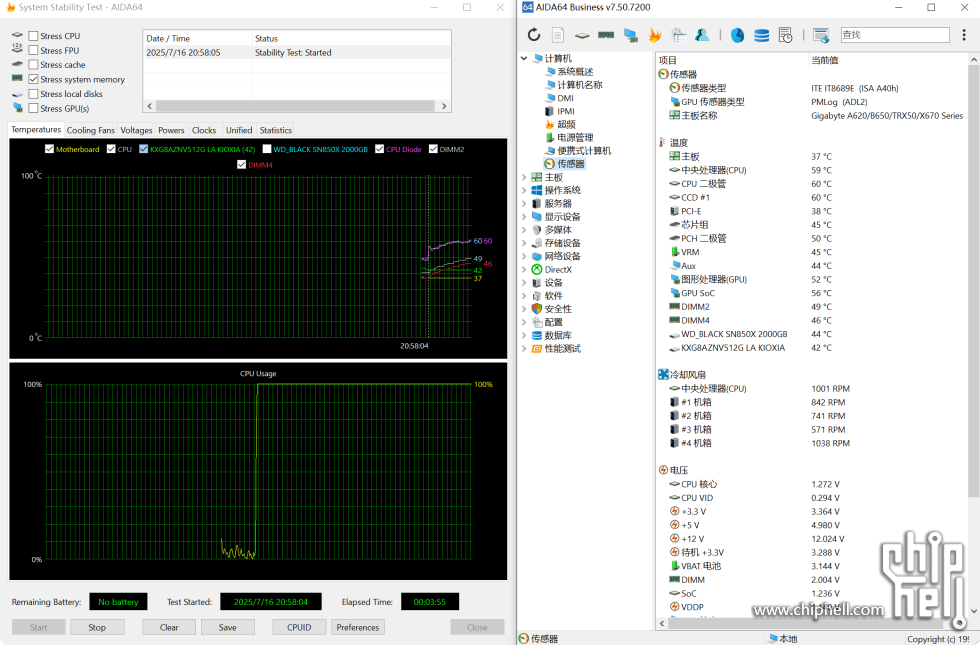Click the blue globe toolbar icon
This screenshot has width=980, height=645.
tap(738, 35)
